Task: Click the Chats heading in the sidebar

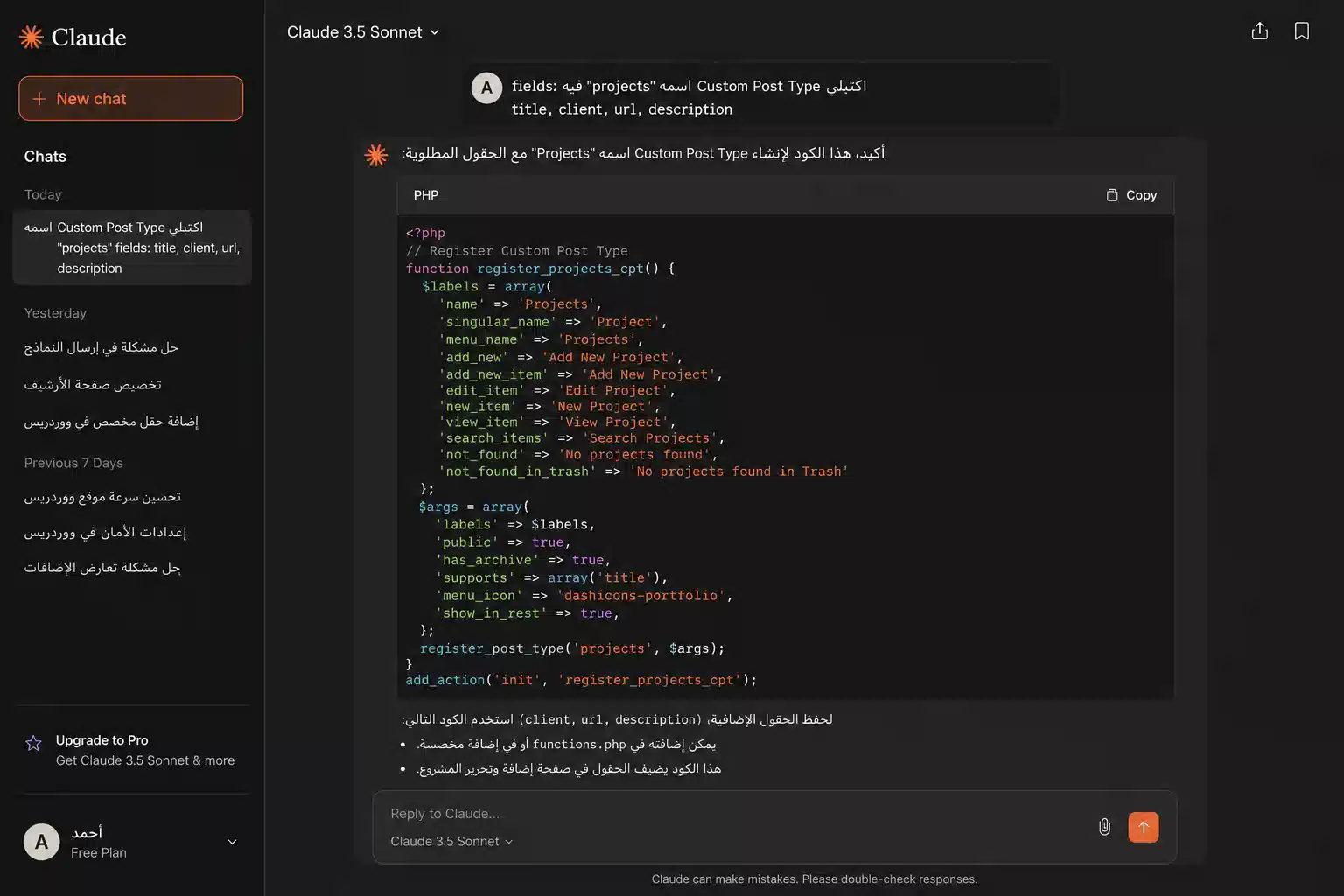Action: point(45,157)
